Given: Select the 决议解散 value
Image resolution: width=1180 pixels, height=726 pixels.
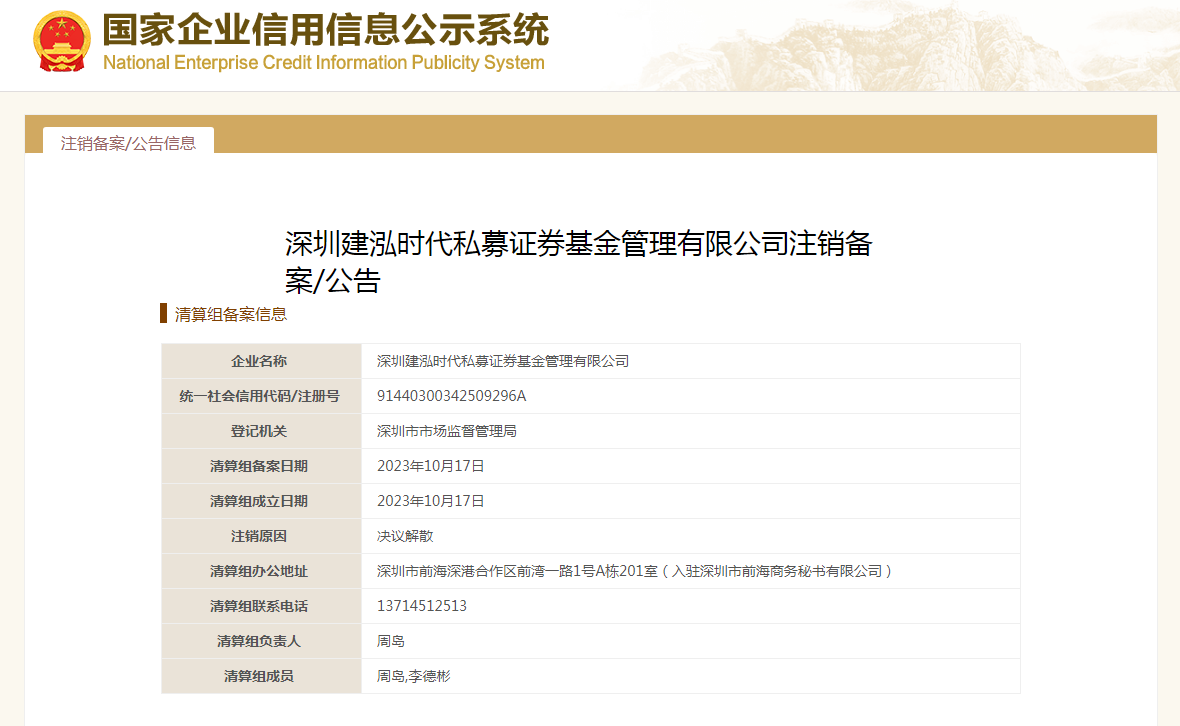Looking at the screenshot, I should tap(406, 536).
